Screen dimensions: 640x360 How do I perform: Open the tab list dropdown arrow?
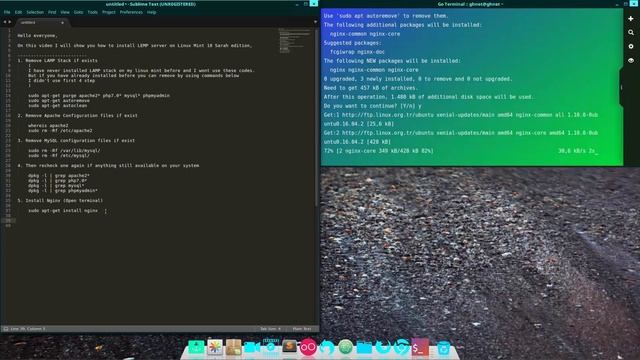click(x=315, y=22)
